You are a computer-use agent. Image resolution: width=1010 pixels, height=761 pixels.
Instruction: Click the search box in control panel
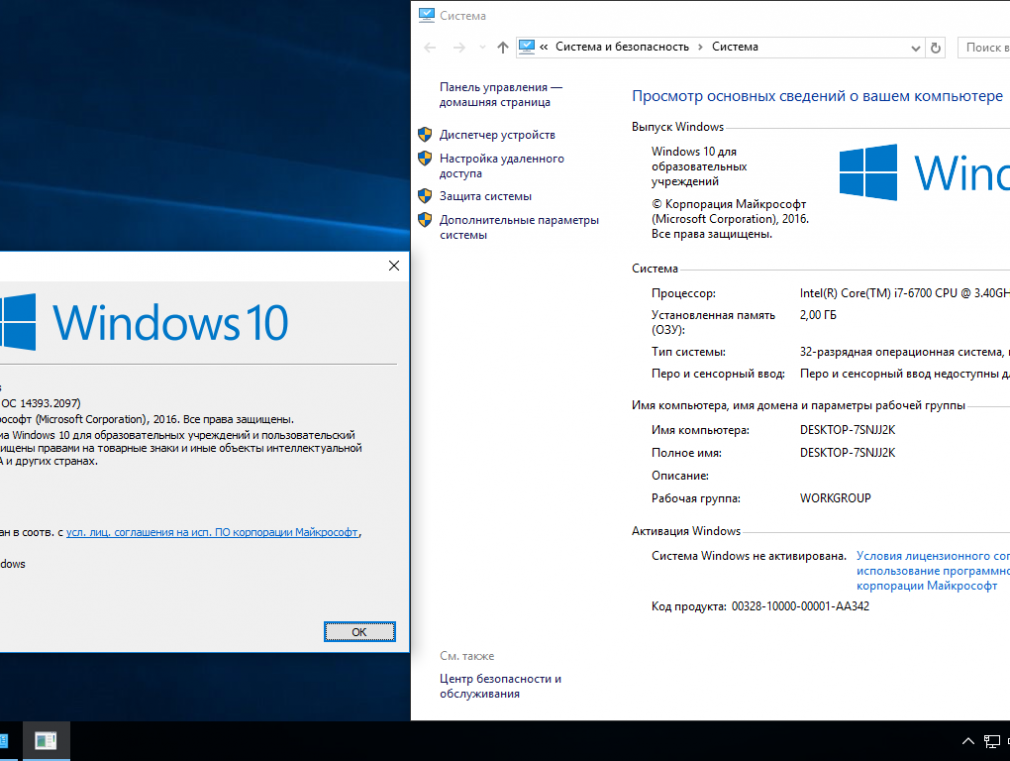[x=984, y=47]
